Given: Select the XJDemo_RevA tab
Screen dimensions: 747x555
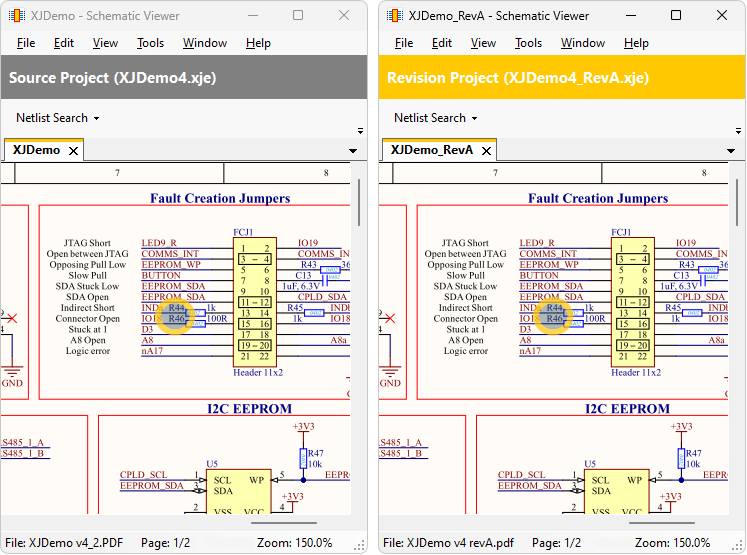Looking at the screenshot, I should point(431,150).
